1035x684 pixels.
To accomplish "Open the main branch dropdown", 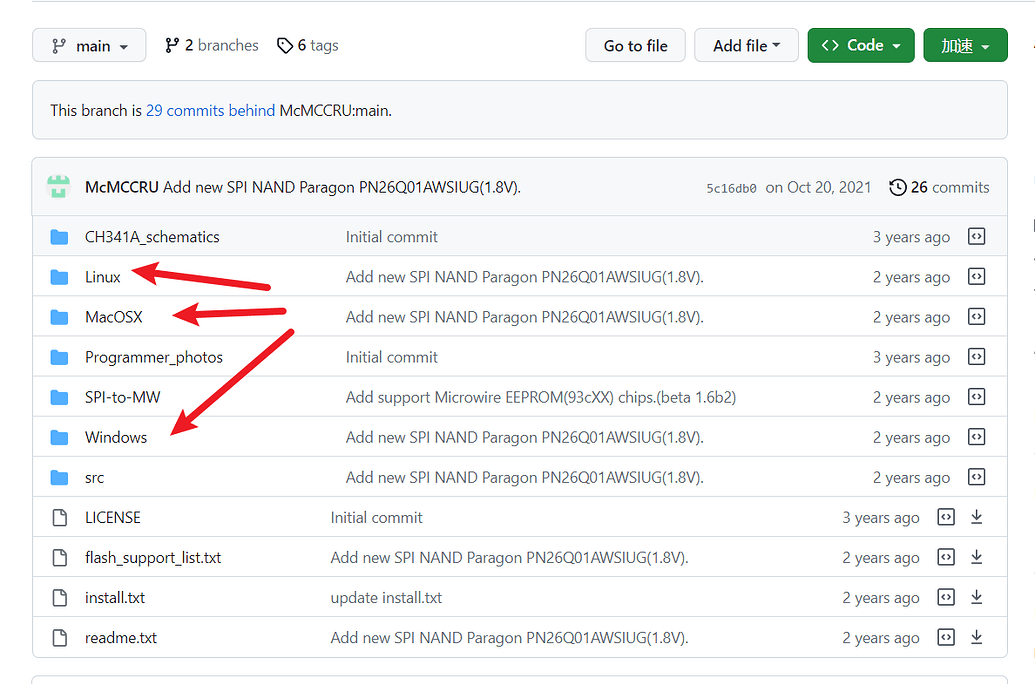I will pos(89,46).
